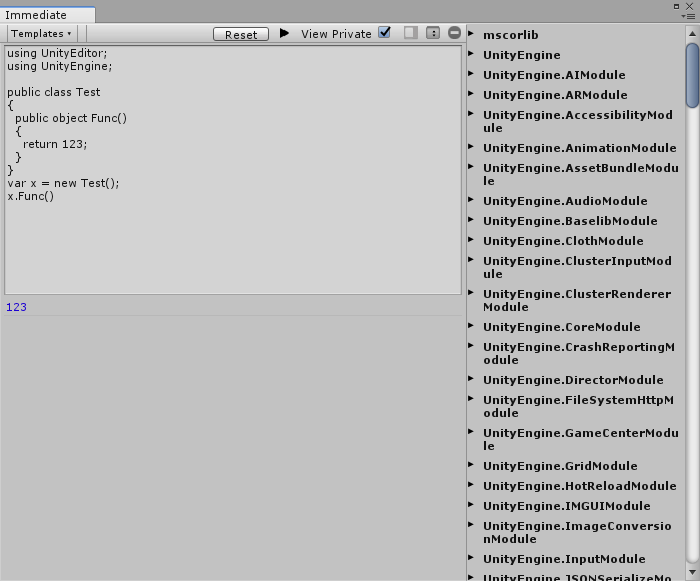Click the scrollbar down arrow

[x=692, y=572]
